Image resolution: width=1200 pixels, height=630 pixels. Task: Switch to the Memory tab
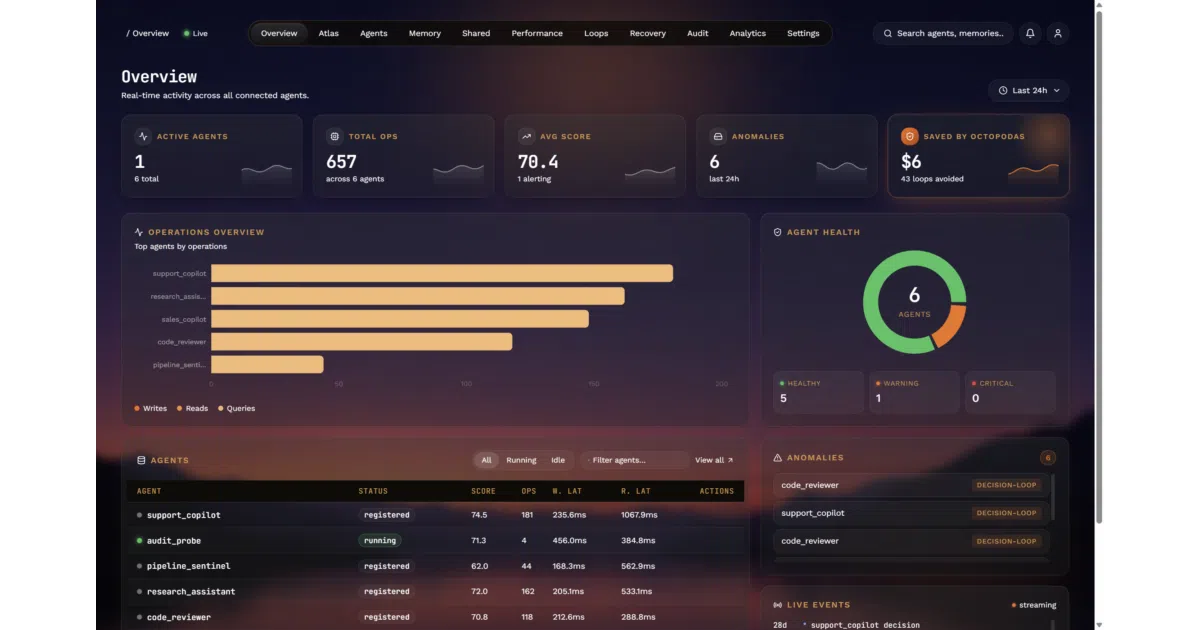[x=425, y=33]
